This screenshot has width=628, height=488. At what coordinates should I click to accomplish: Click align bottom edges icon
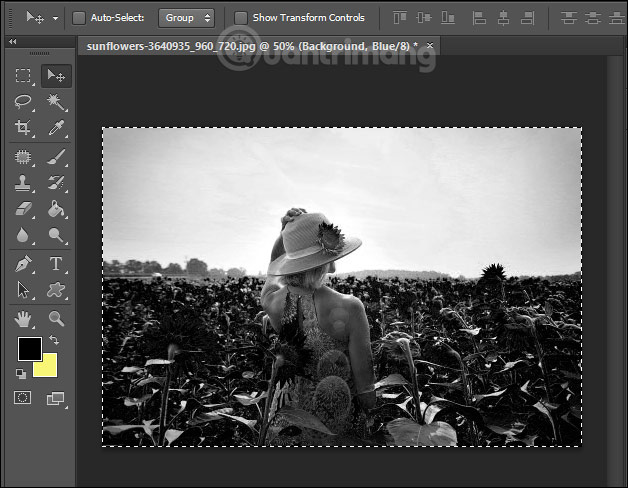pyautogui.click(x=448, y=18)
